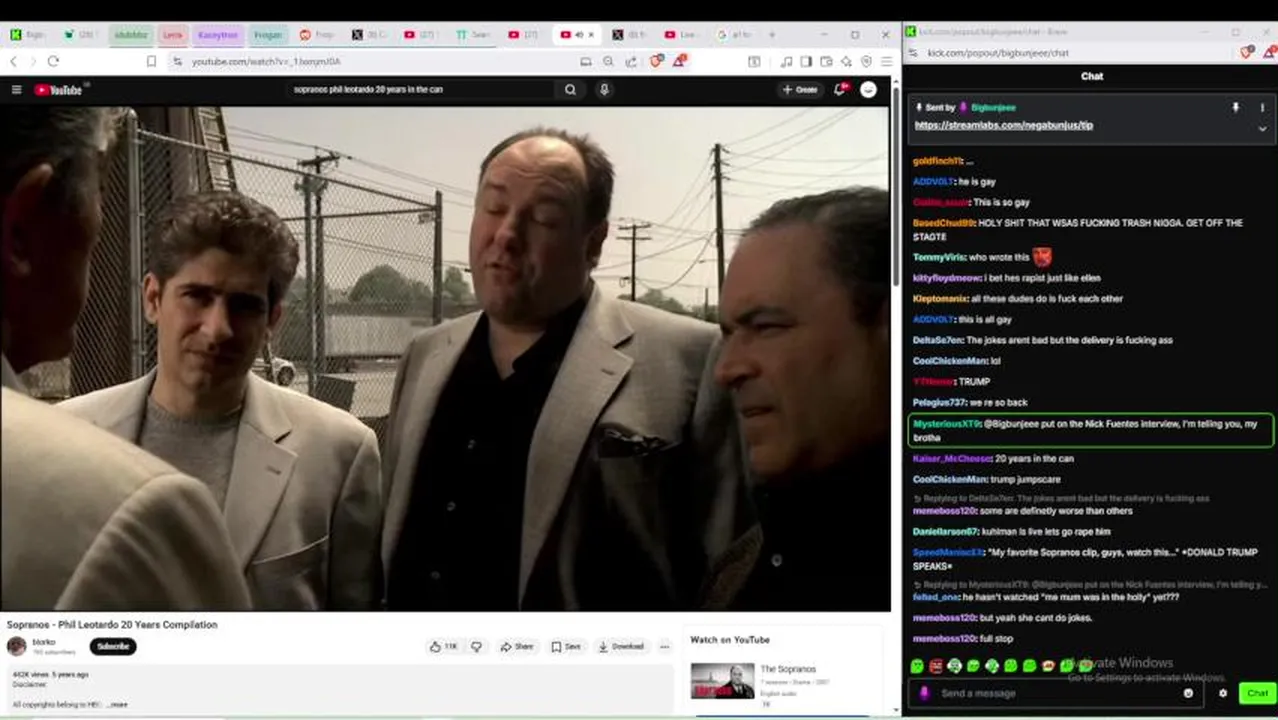Open username Kaiser_McCheese in chat
This screenshot has width=1278, height=720.
click(x=952, y=458)
